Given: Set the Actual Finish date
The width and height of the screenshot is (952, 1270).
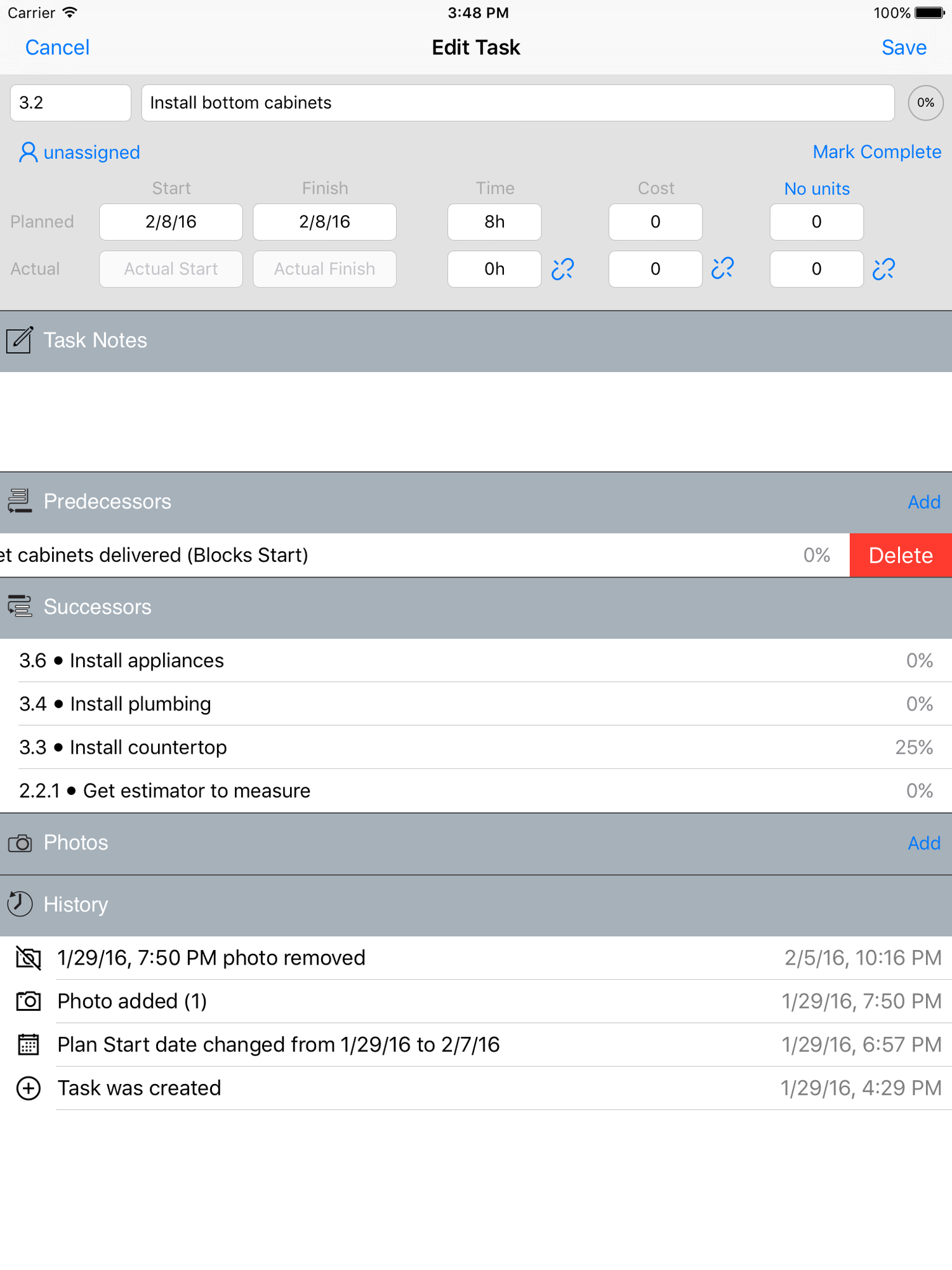Looking at the screenshot, I should (324, 269).
